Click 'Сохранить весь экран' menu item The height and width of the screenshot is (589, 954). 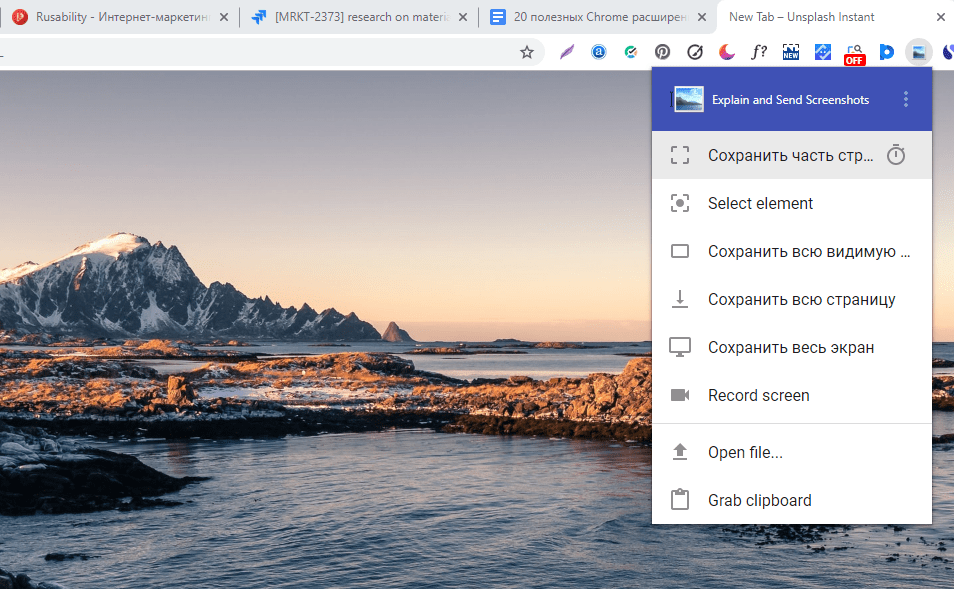[790, 347]
